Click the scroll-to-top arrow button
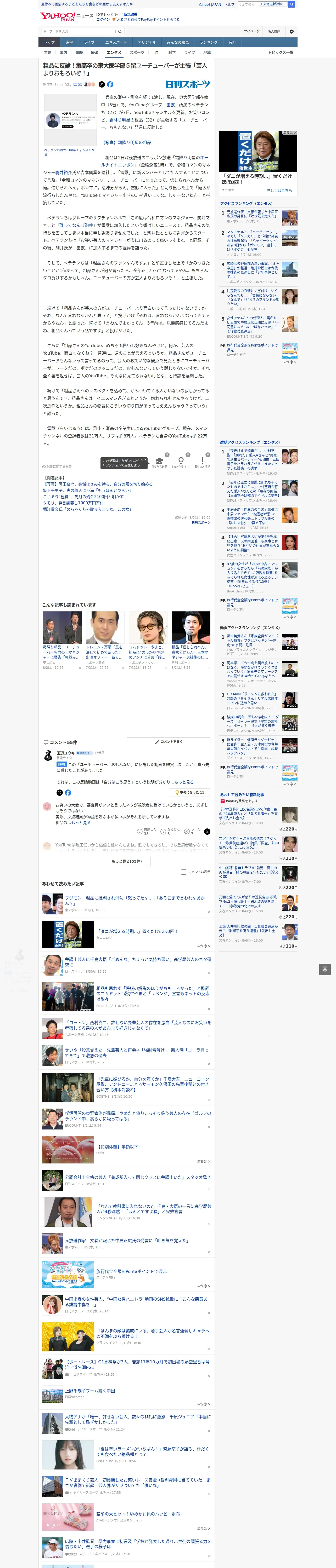 coord(325,970)
